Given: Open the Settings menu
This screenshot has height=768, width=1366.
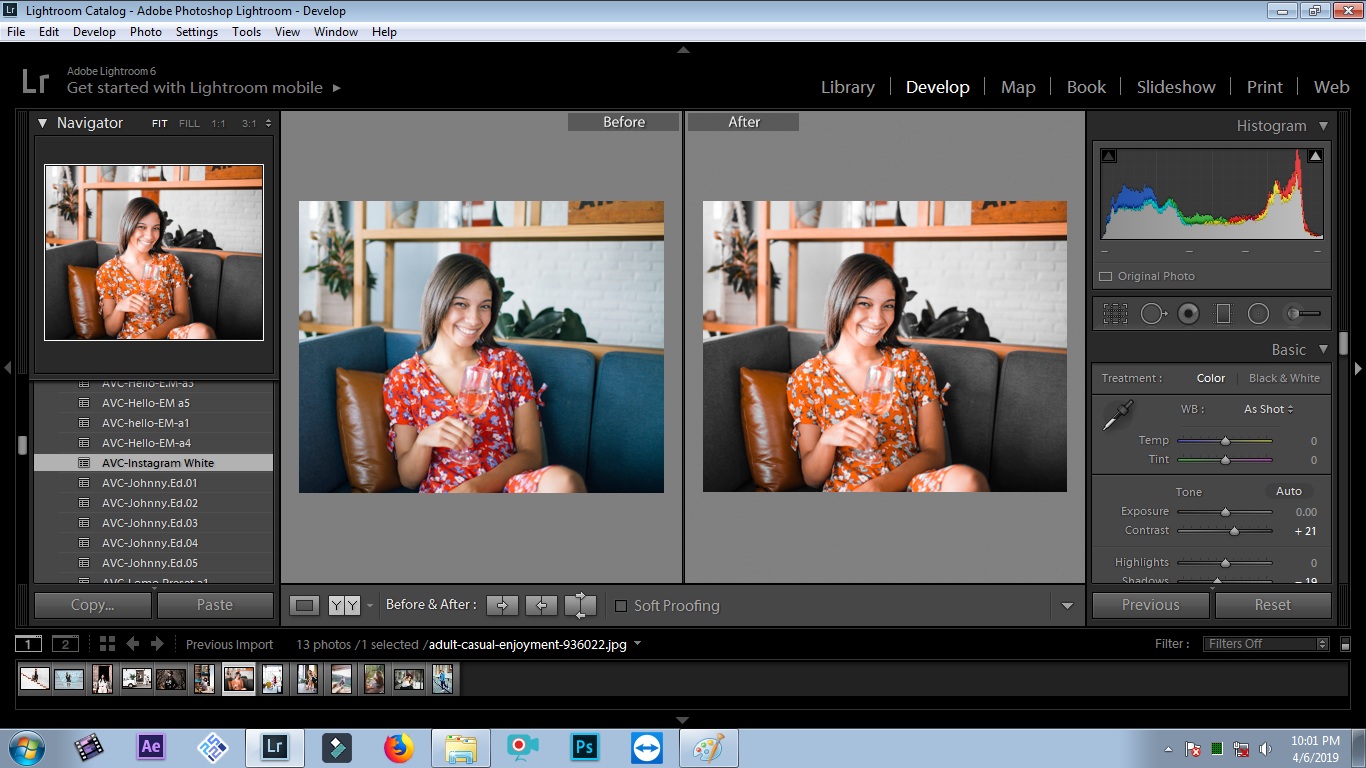Looking at the screenshot, I should (x=197, y=32).
